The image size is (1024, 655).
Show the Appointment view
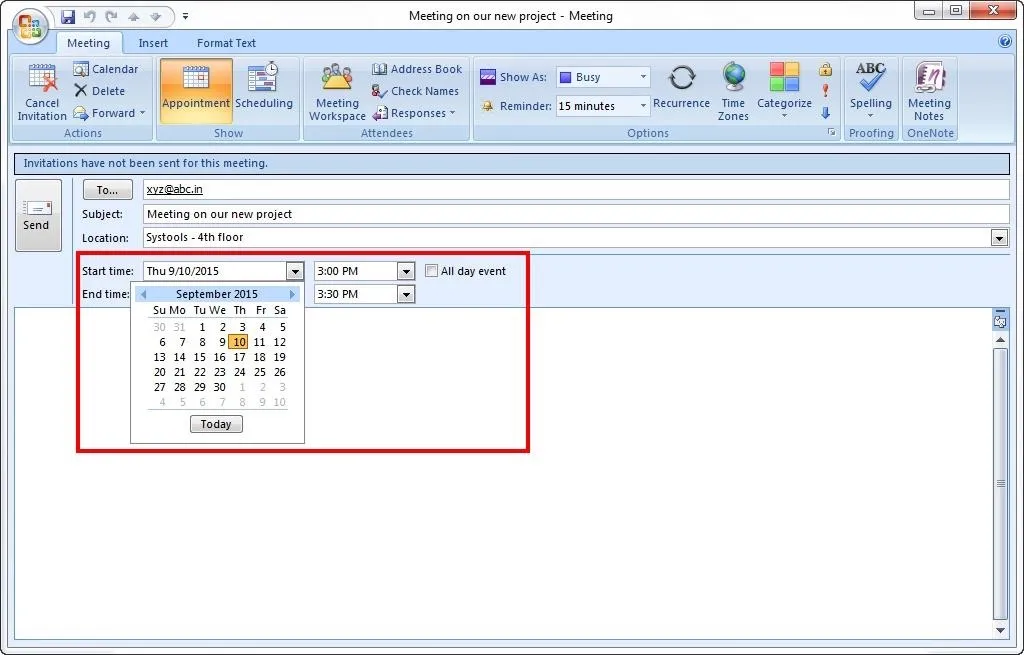(196, 91)
